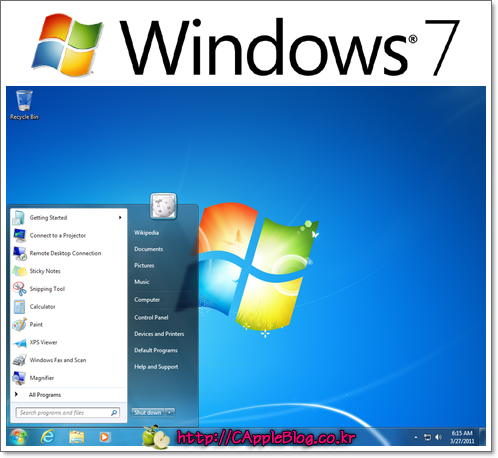
Task: Click the Magnifier icon
Action: (x=19, y=378)
